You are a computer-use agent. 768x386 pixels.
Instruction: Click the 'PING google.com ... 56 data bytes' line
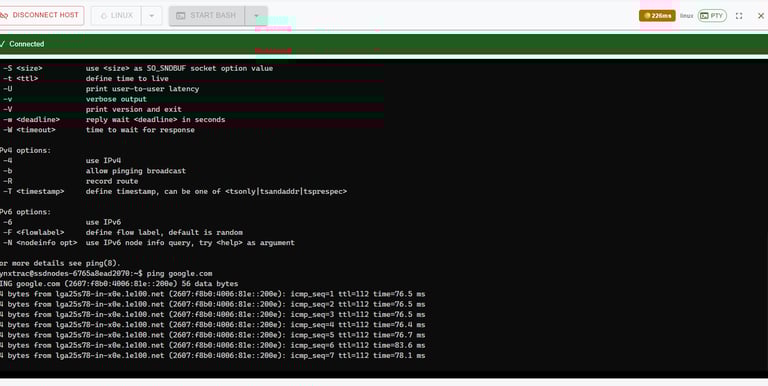tap(119, 284)
